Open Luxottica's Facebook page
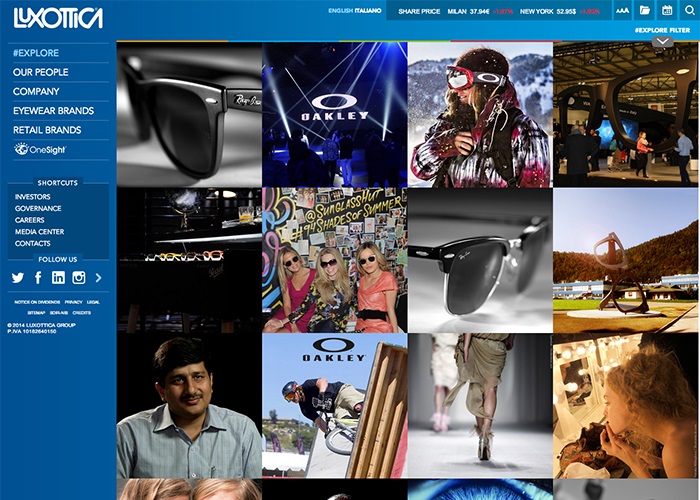Screen dimensions: 700x500 38,278
